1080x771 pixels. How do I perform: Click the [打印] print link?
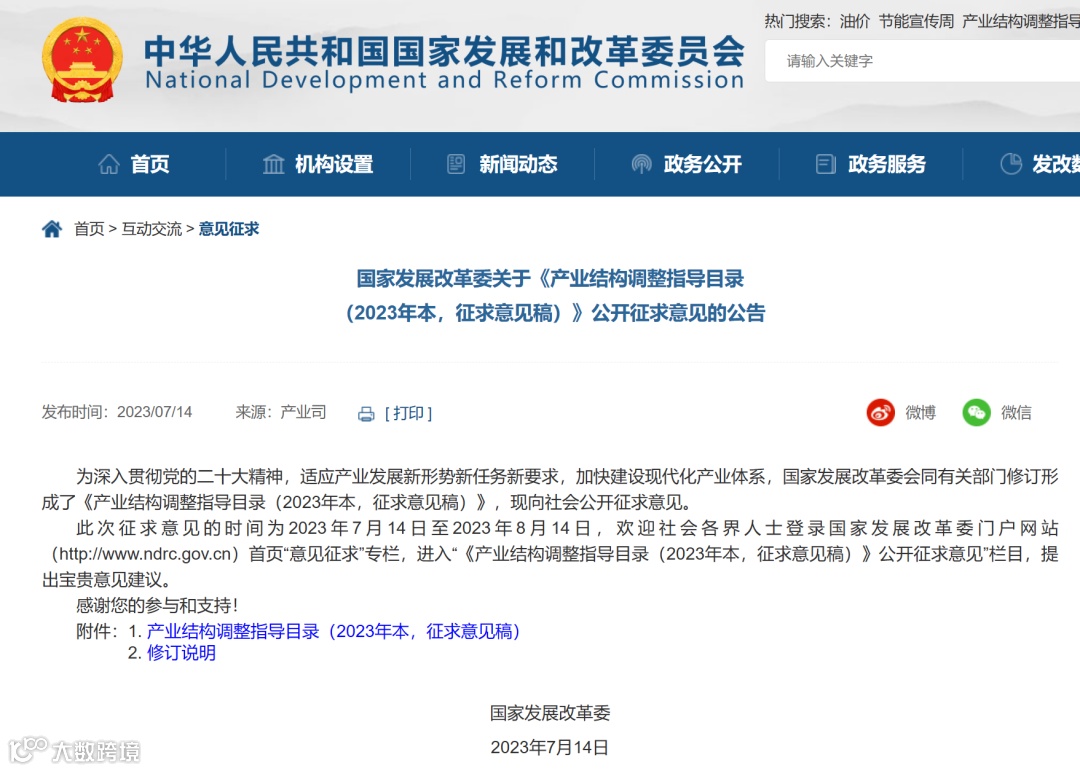pos(408,413)
